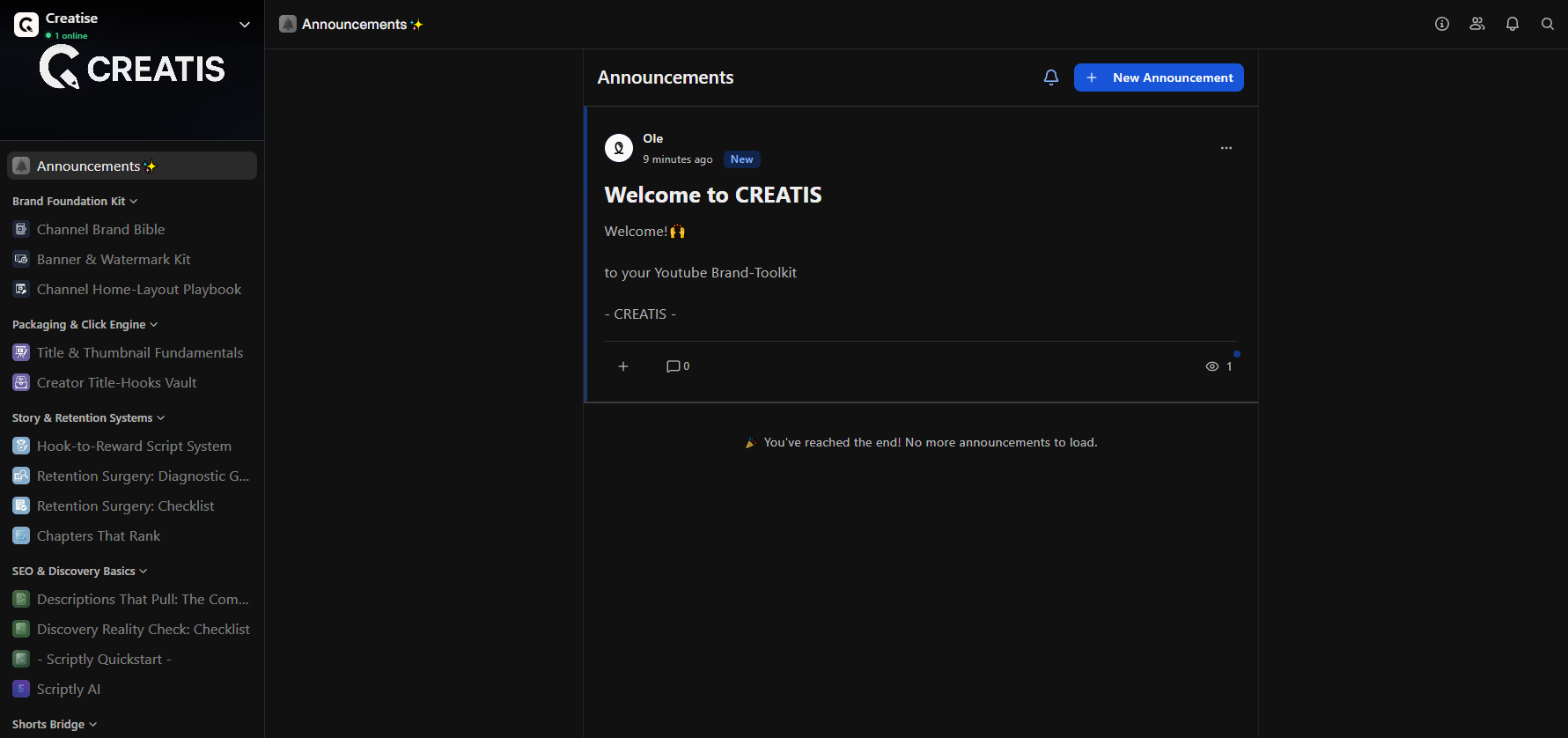Viewport: 1568px width, 738px height.
Task: Open notifications bell in top bar
Action: click(x=1513, y=24)
